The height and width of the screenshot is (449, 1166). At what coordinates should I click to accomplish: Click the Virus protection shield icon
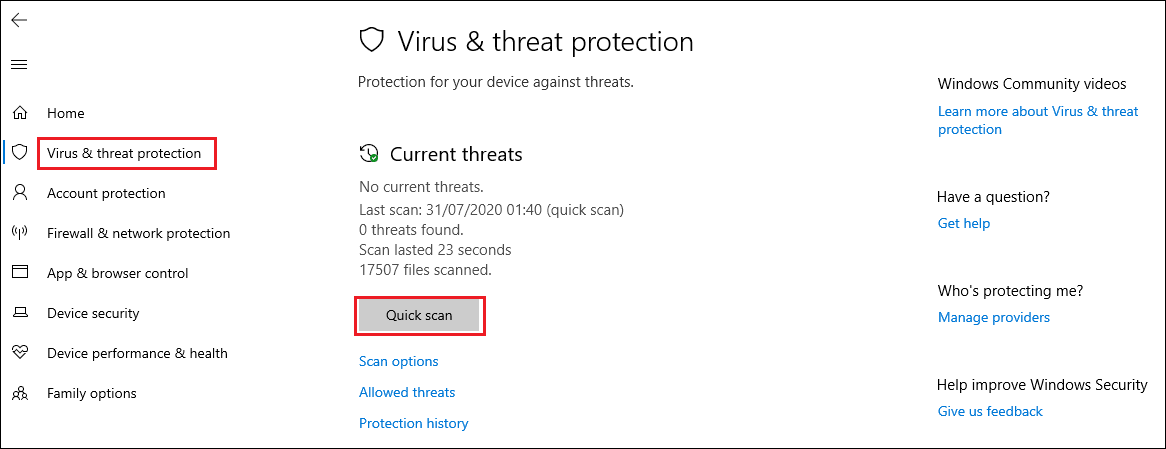[19, 153]
